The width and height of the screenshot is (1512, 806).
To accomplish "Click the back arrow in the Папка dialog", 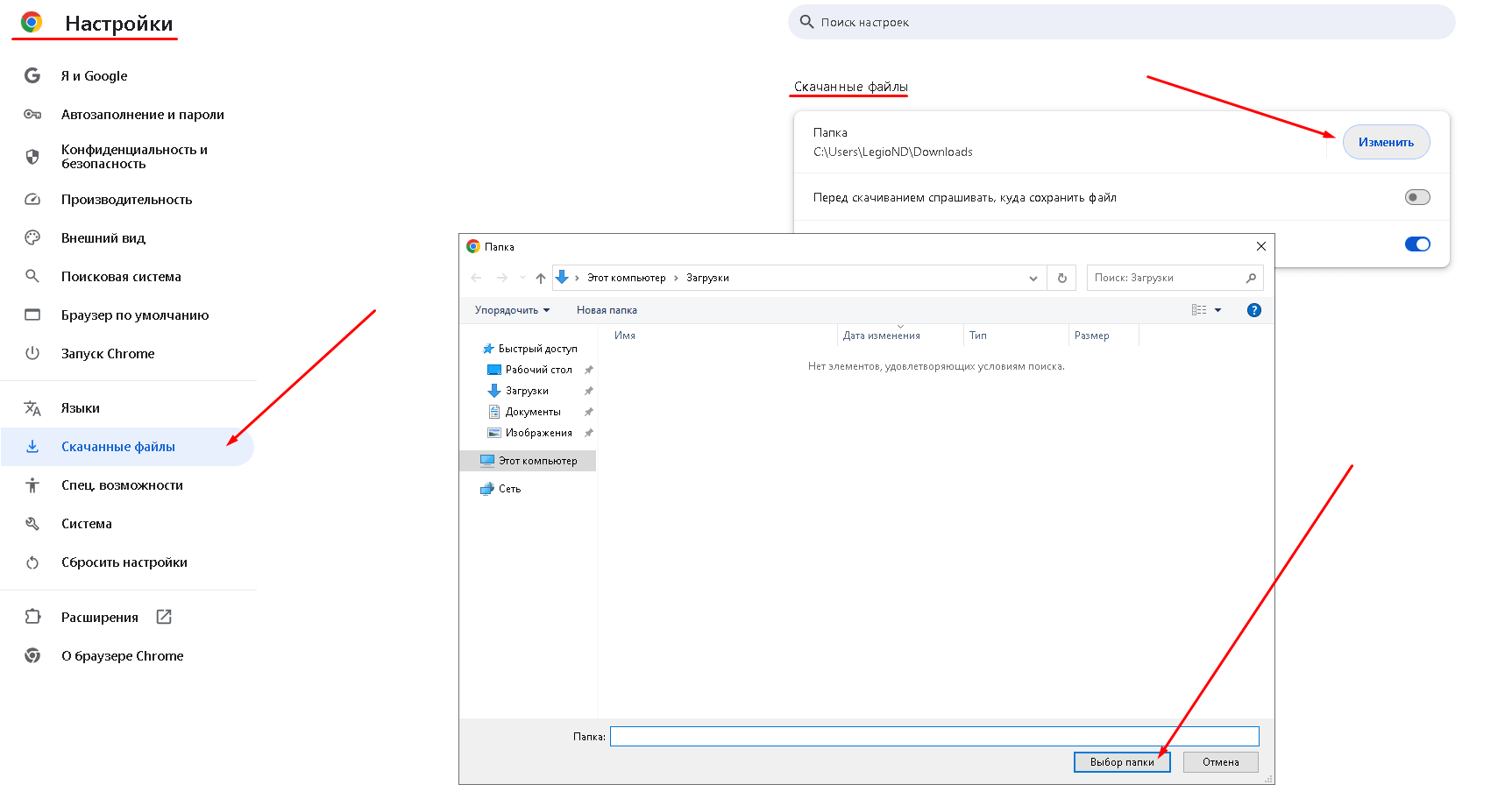I will coord(477,278).
